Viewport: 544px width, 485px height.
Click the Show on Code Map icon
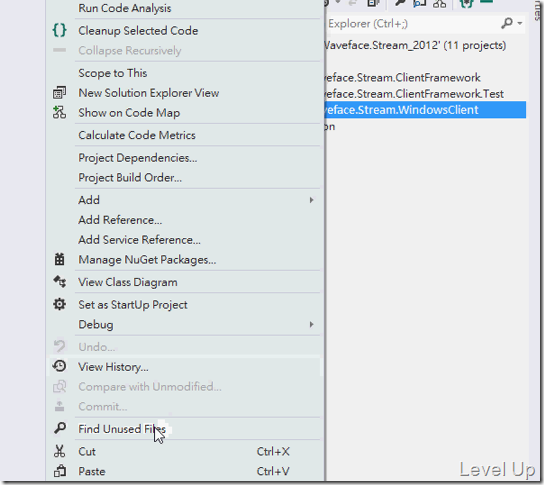(x=59, y=112)
